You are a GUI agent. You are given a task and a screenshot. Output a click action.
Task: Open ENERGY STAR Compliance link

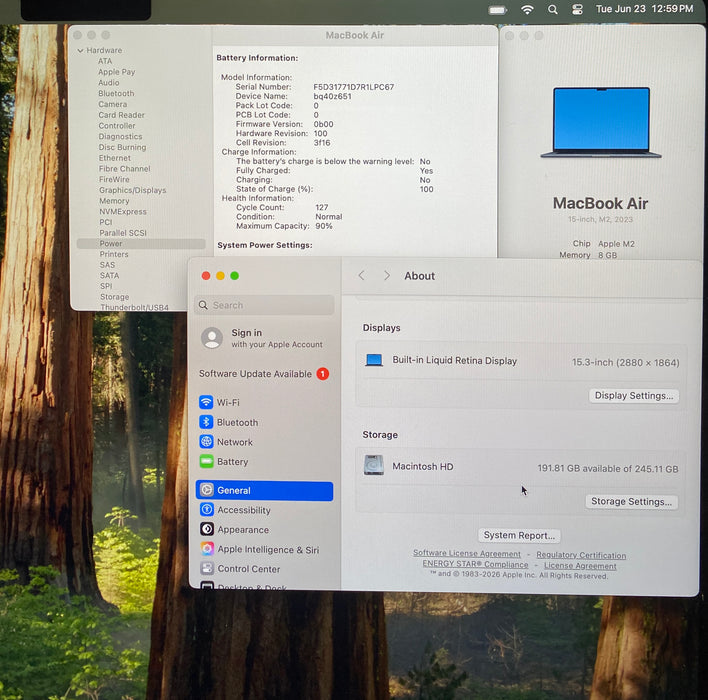coord(475,564)
